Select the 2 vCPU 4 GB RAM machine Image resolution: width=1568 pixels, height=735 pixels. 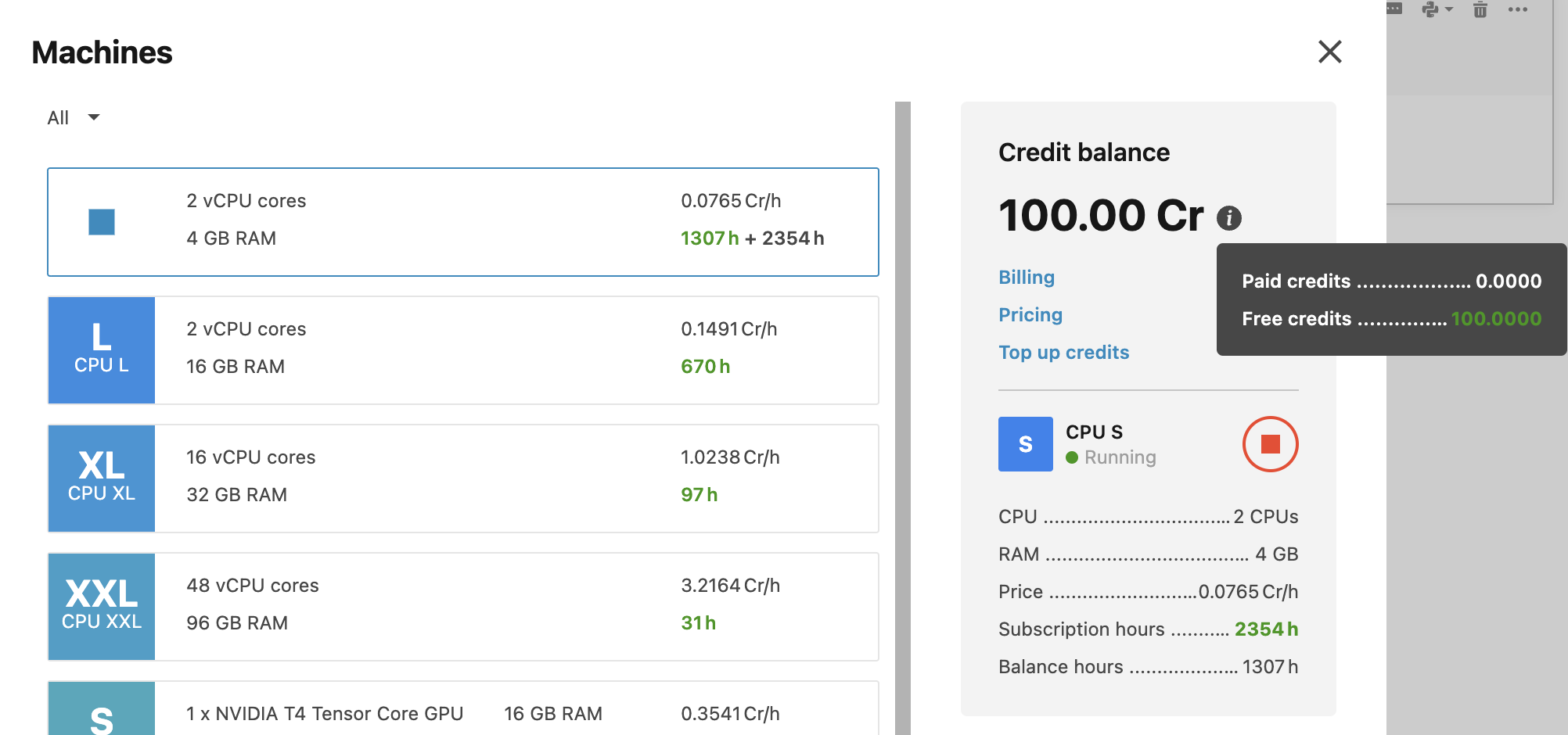(462, 222)
